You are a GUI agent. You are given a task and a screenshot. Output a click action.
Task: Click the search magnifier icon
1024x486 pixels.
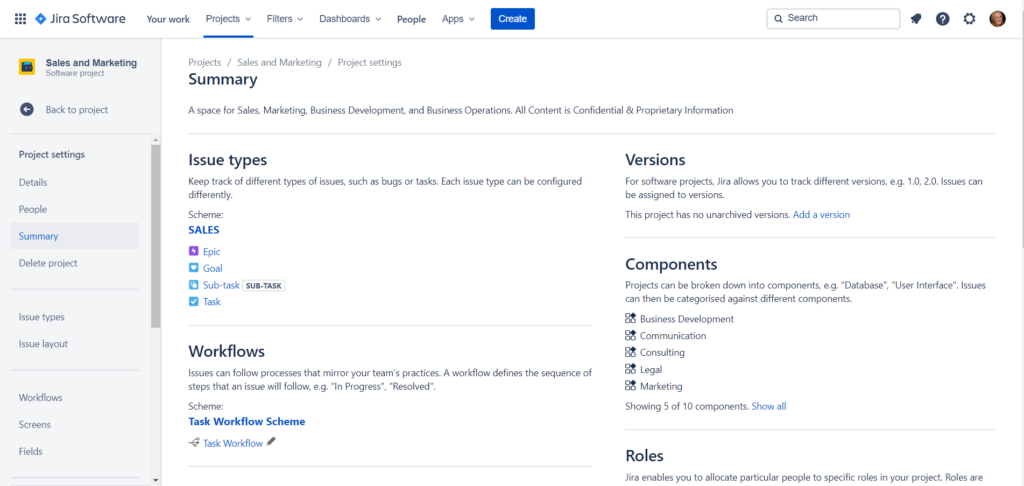pyautogui.click(x=778, y=19)
